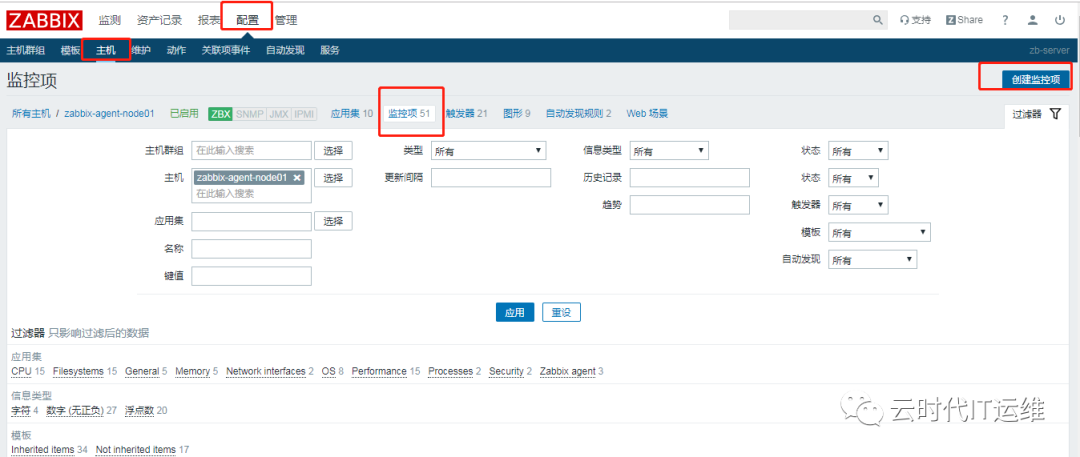Filter by Filesystems application
The height and width of the screenshot is (457, 1080).
[x=79, y=372]
